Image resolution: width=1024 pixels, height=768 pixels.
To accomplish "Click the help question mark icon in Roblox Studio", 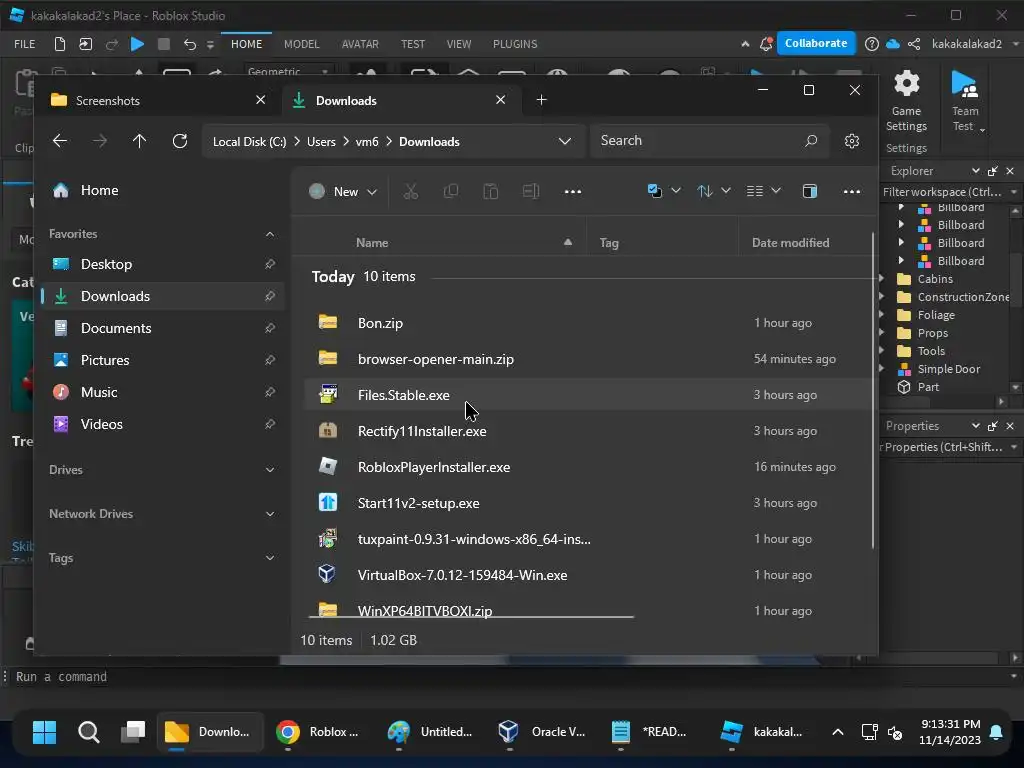I will click(x=872, y=44).
